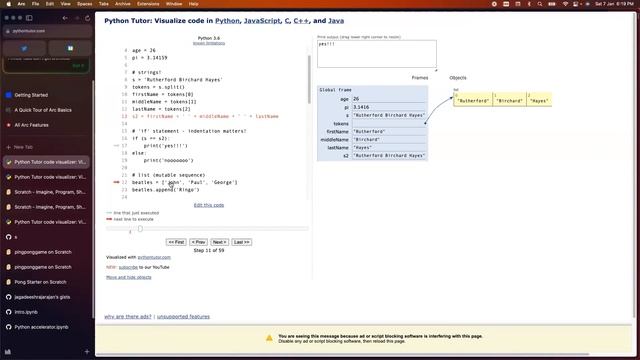
Task: Open the GitHub tab labeled 's'
Action: (x=46, y=237)
